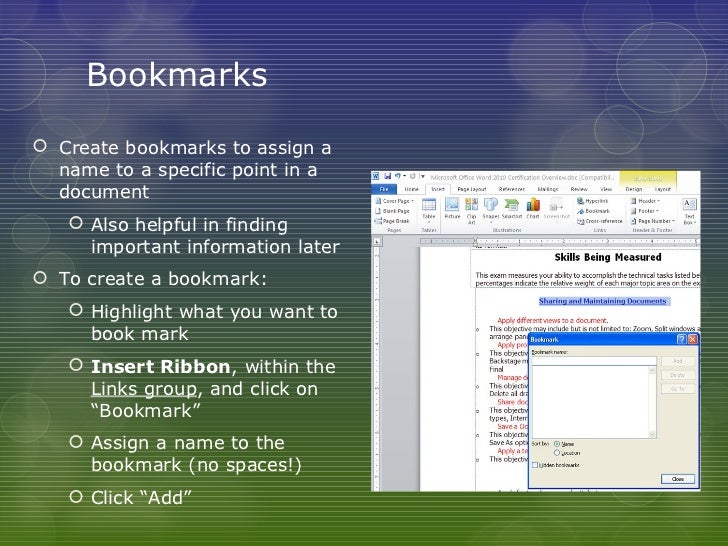
Task: Click the Table grid icon
Action: (x=429, y=205)
